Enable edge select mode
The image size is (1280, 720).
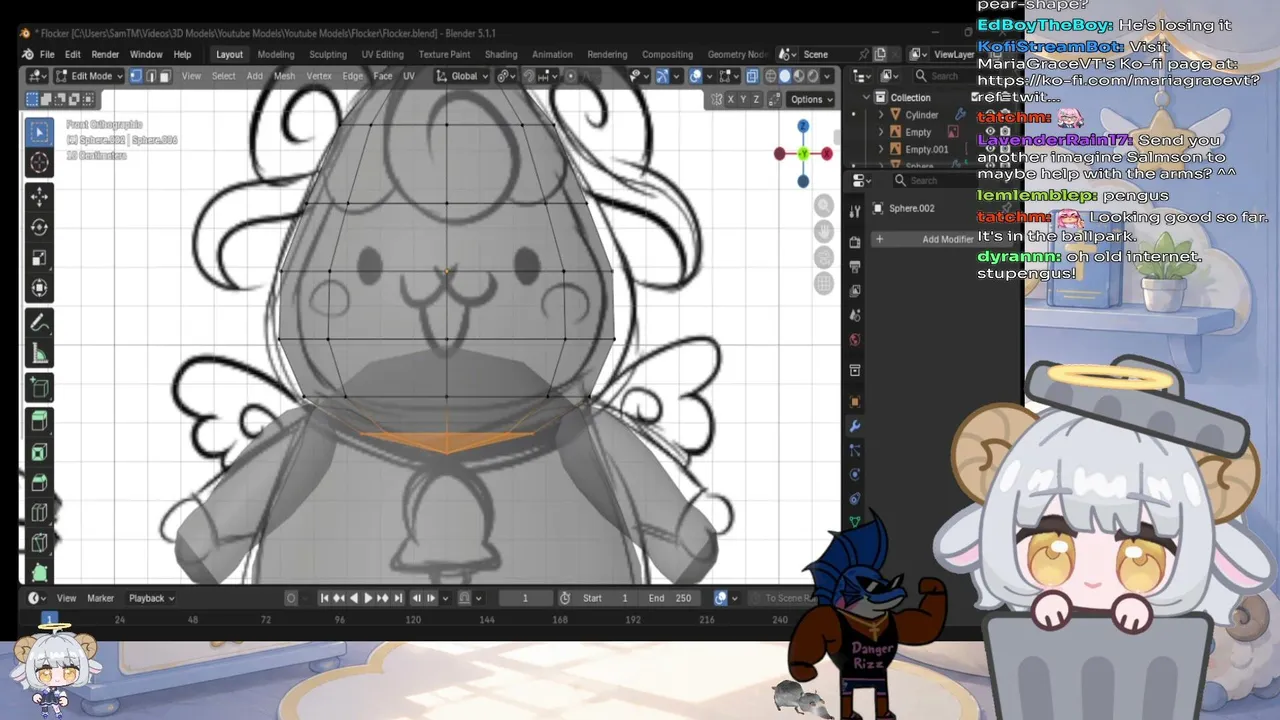[150, 76]
